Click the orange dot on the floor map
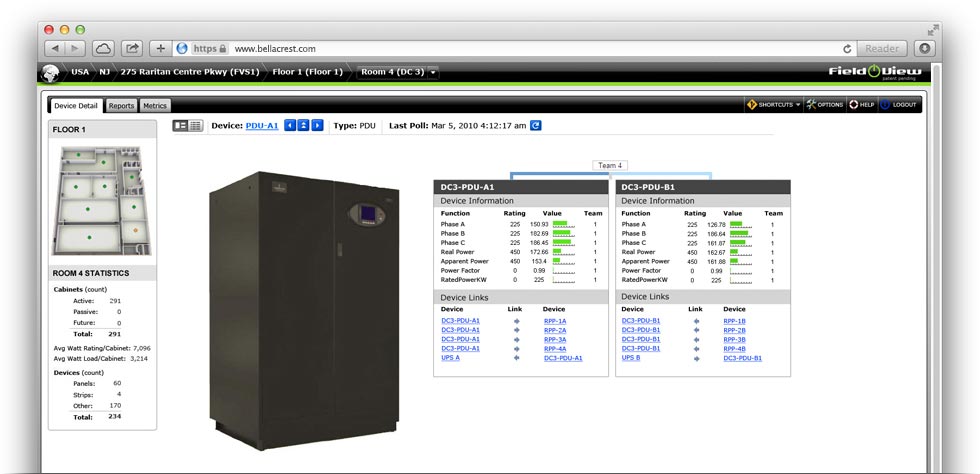This screenshot has width=980, height=474. coord(135,231)
